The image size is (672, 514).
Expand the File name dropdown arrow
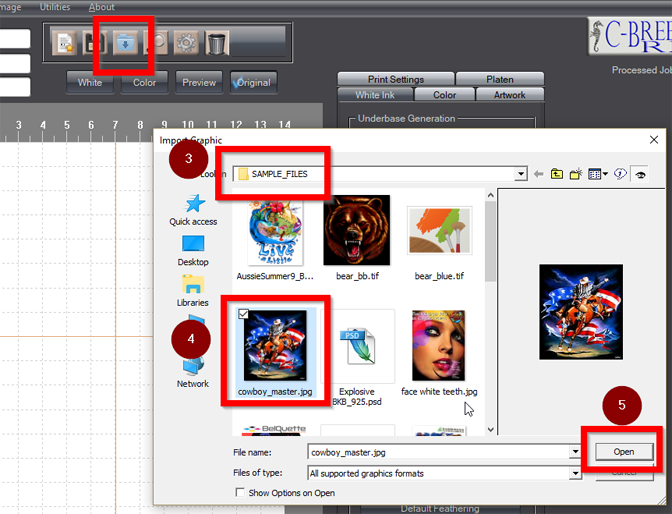(x=575, y=452)
